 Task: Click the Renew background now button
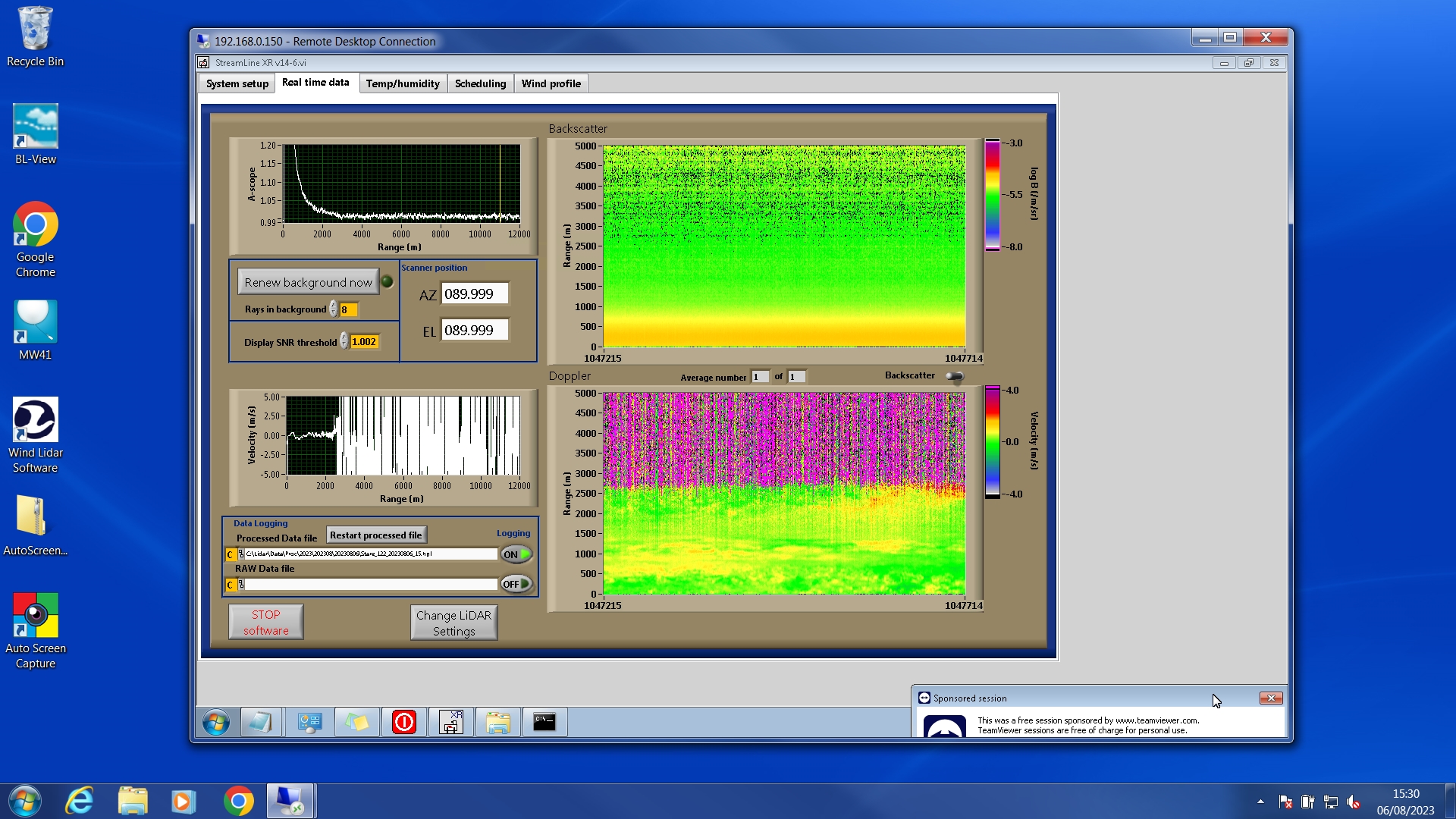point(308,282)
